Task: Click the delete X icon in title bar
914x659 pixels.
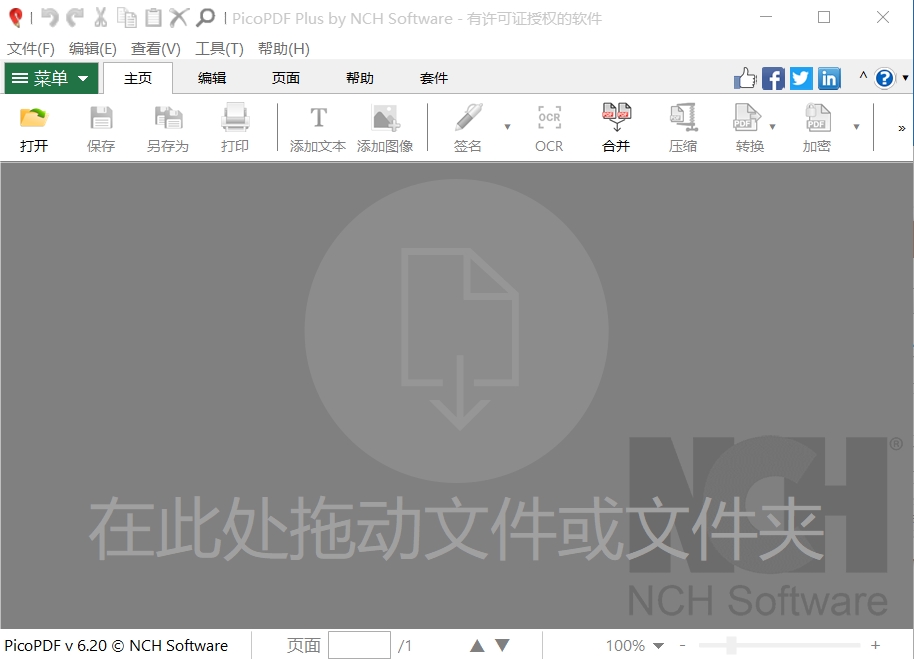Action: pos(179,17)
